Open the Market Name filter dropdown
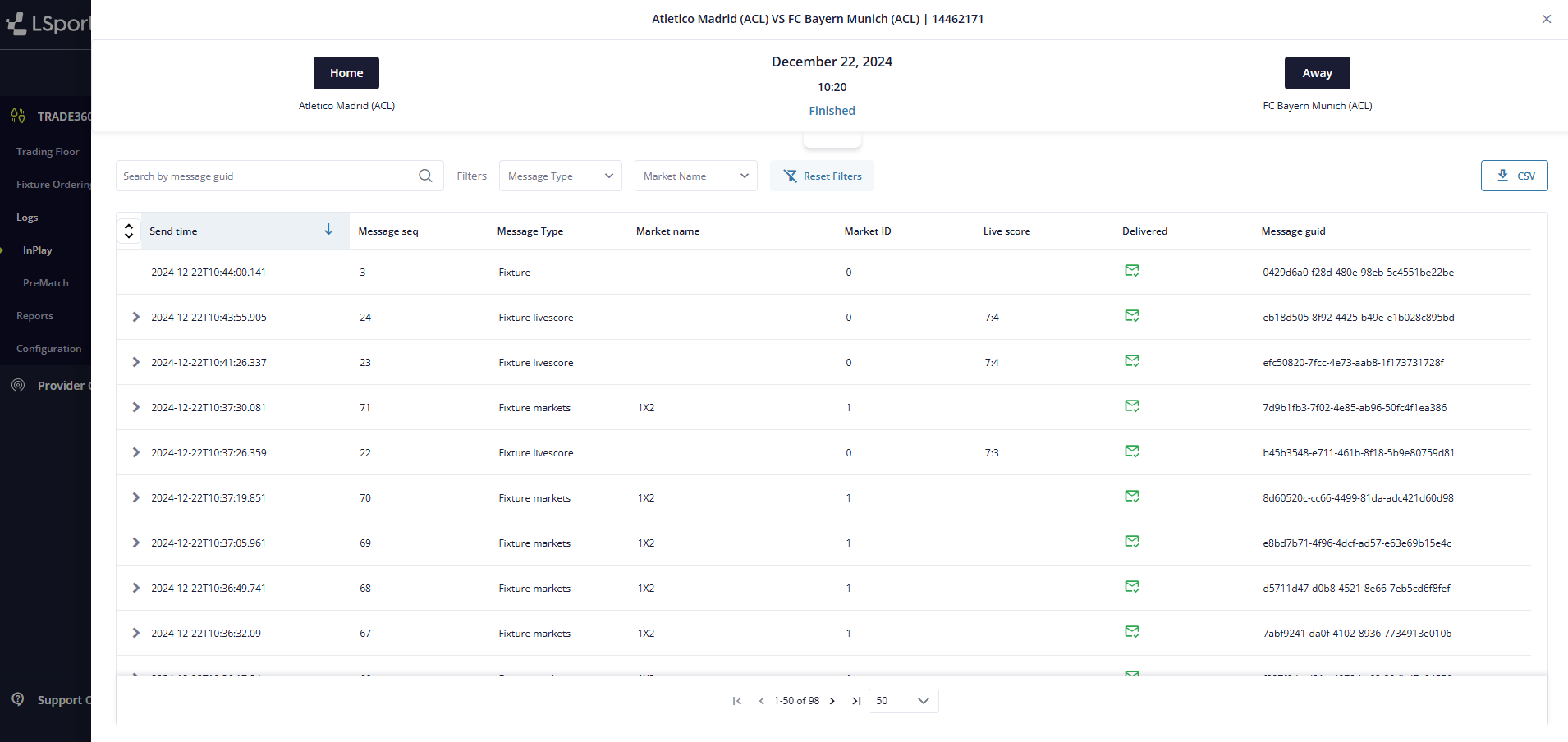1568x742 pixels. [695, 176]
